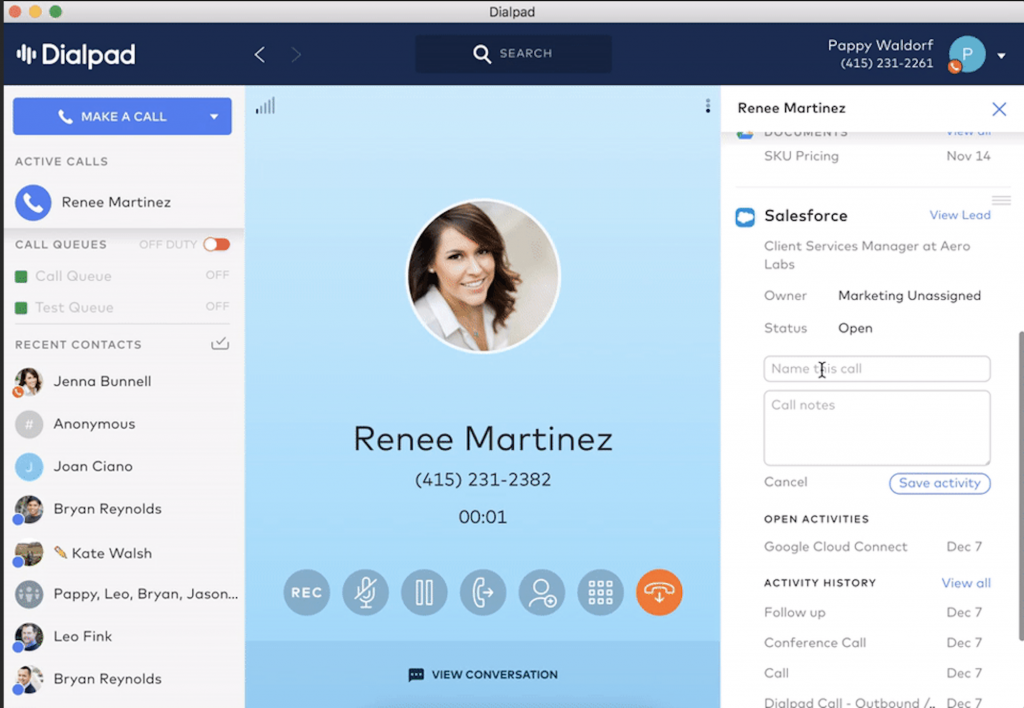
Task: Open the dialpad keypad icon
Action: pos(600,592)
